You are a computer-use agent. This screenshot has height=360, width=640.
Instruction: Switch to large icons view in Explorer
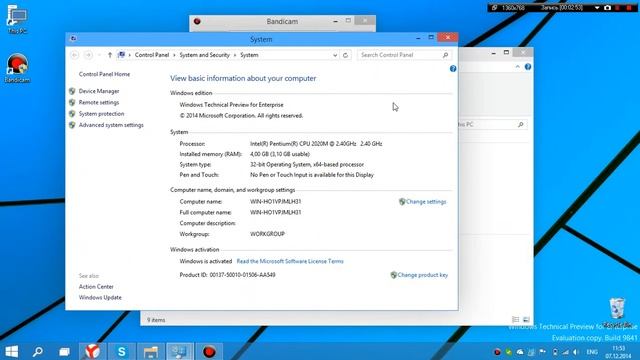pyautogui.click(x=526, y=320)
